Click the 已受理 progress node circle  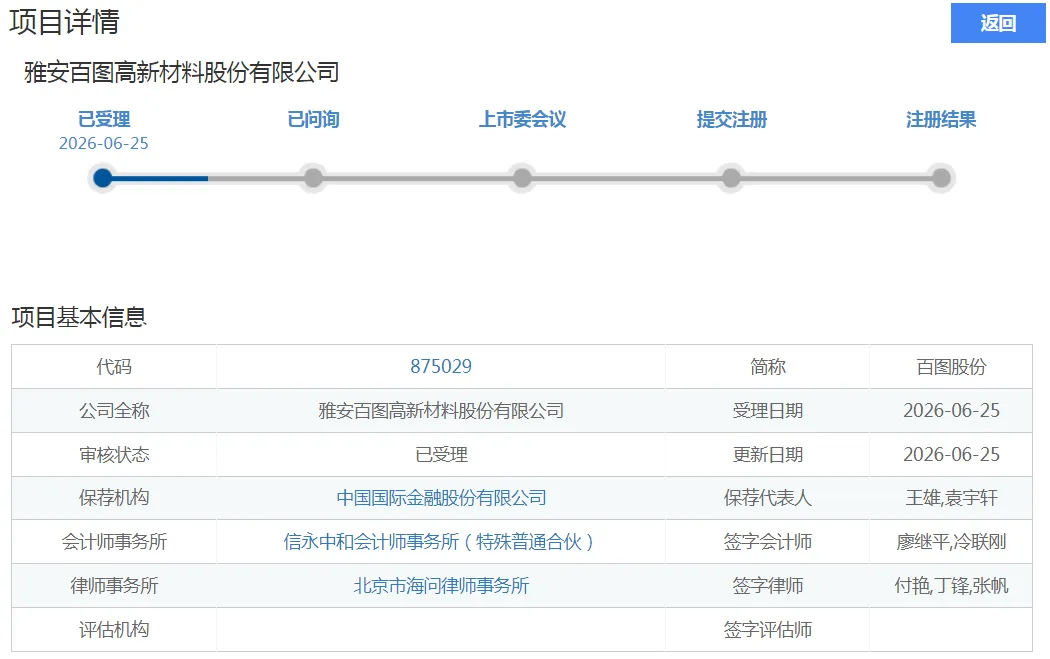pyautogui.click(x=103, y=178)
